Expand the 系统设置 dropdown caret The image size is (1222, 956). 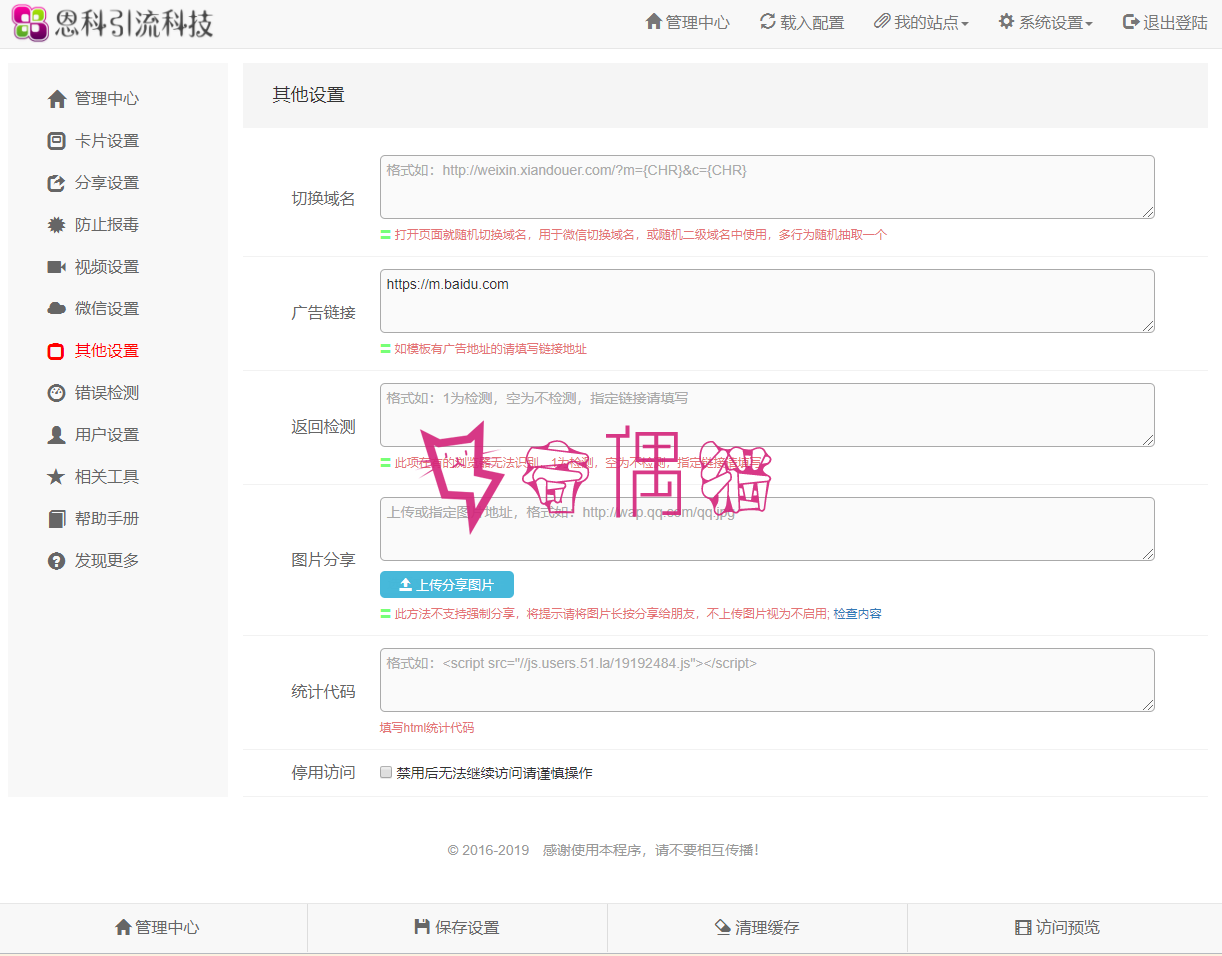point(1089,25)
